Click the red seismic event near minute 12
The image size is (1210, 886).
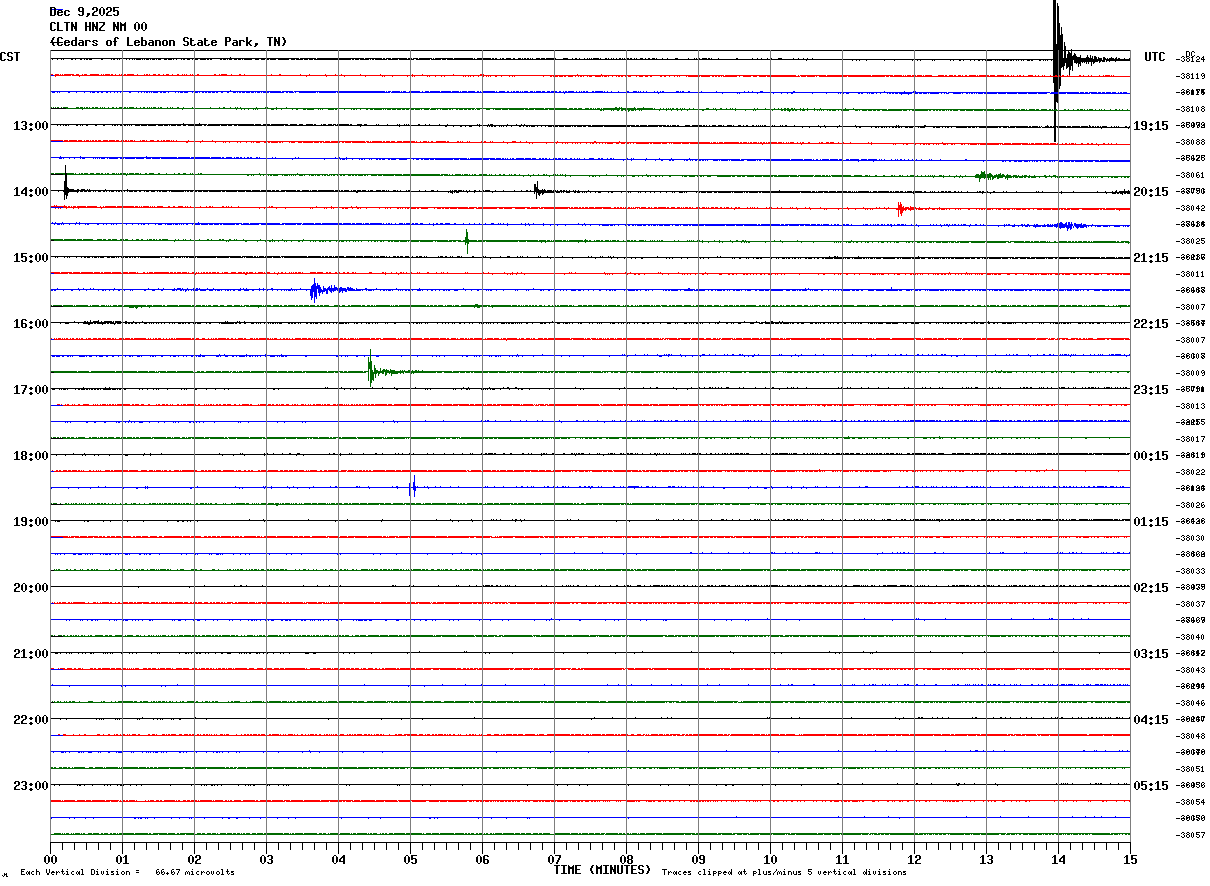point(900,208)
